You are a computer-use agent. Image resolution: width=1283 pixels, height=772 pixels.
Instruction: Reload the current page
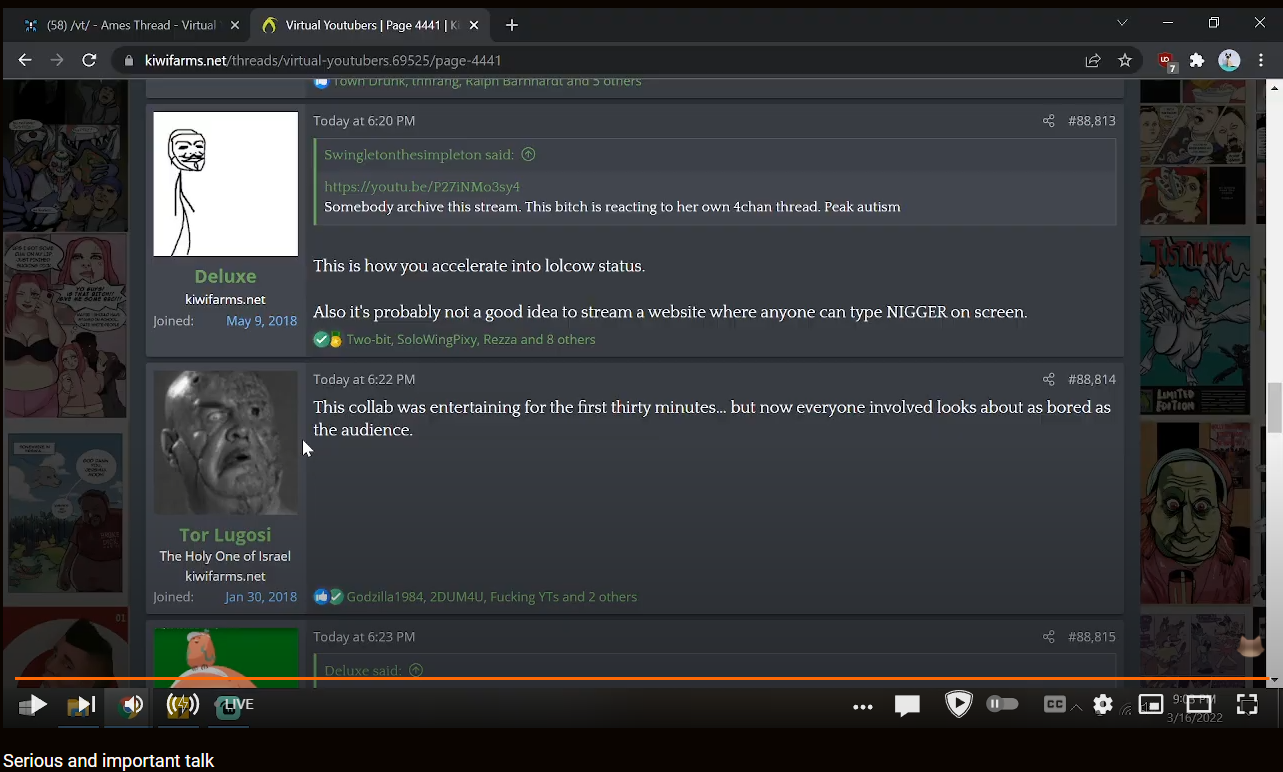[89, 60]
